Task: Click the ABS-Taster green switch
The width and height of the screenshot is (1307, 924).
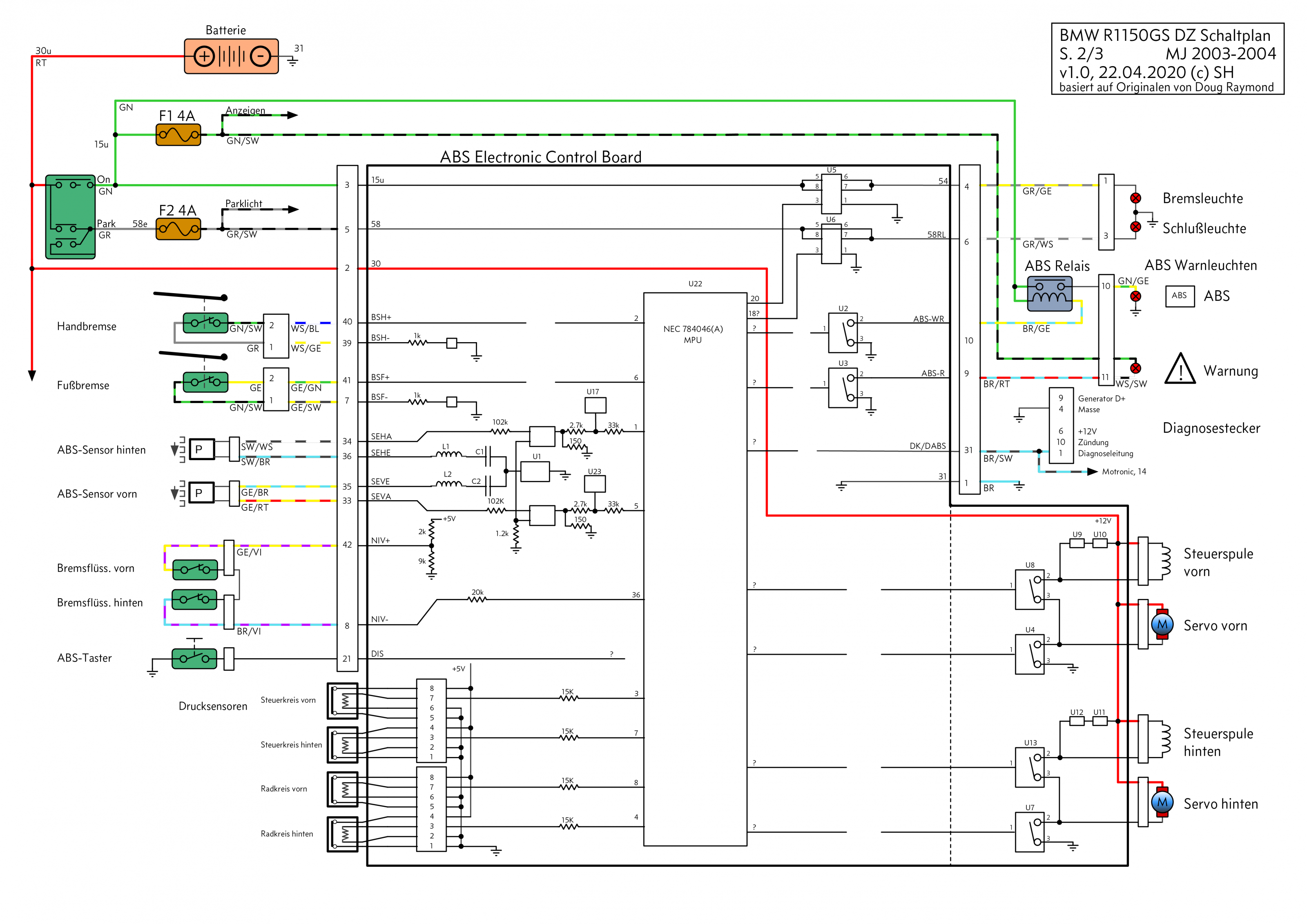Action: (x=194, y=659)
